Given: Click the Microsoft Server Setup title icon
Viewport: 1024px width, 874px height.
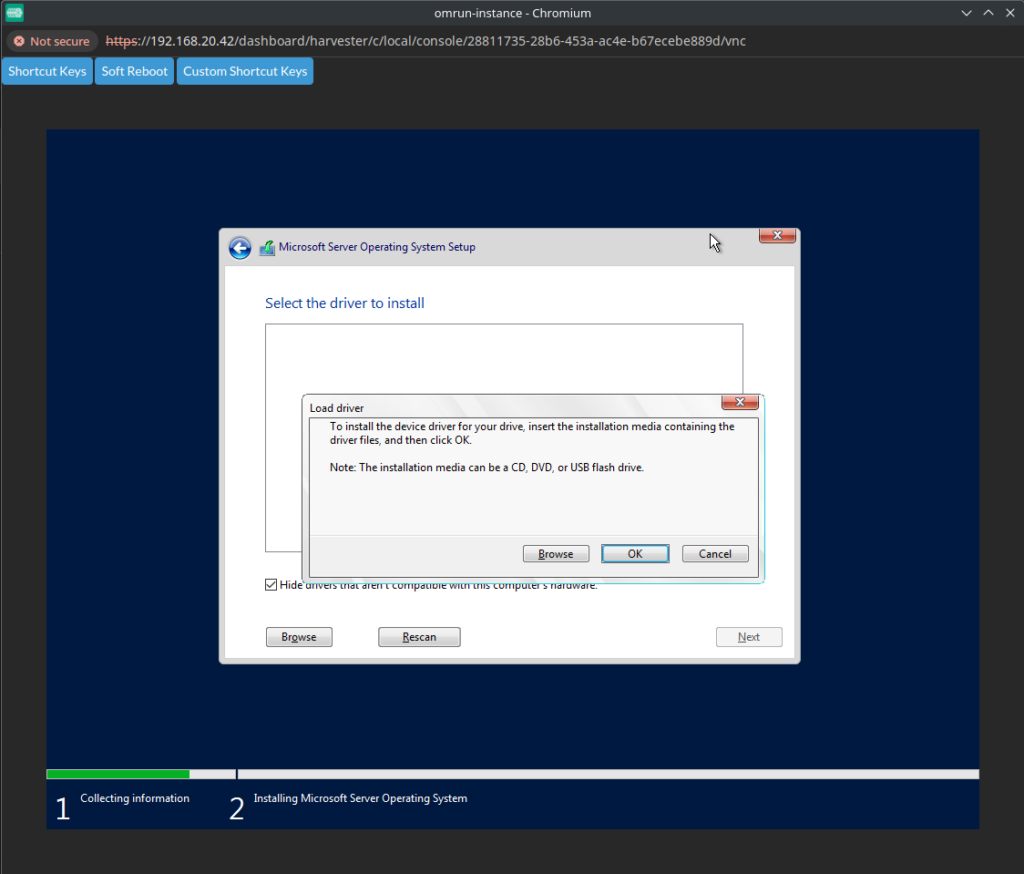Looking at the screenshot, I should [x=267, y=248].
